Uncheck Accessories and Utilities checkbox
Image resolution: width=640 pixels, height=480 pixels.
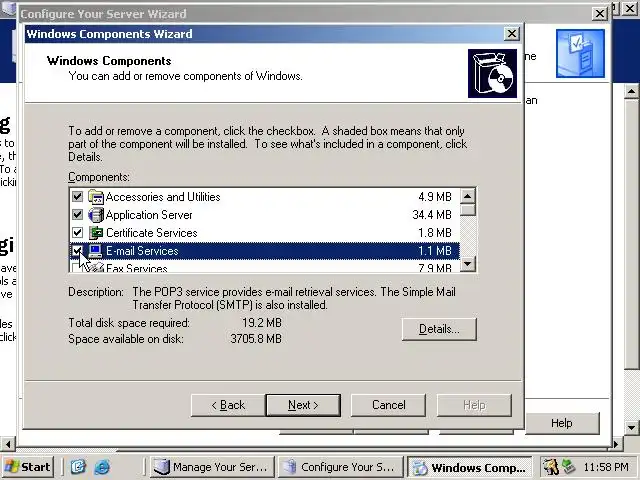point(77,197)
